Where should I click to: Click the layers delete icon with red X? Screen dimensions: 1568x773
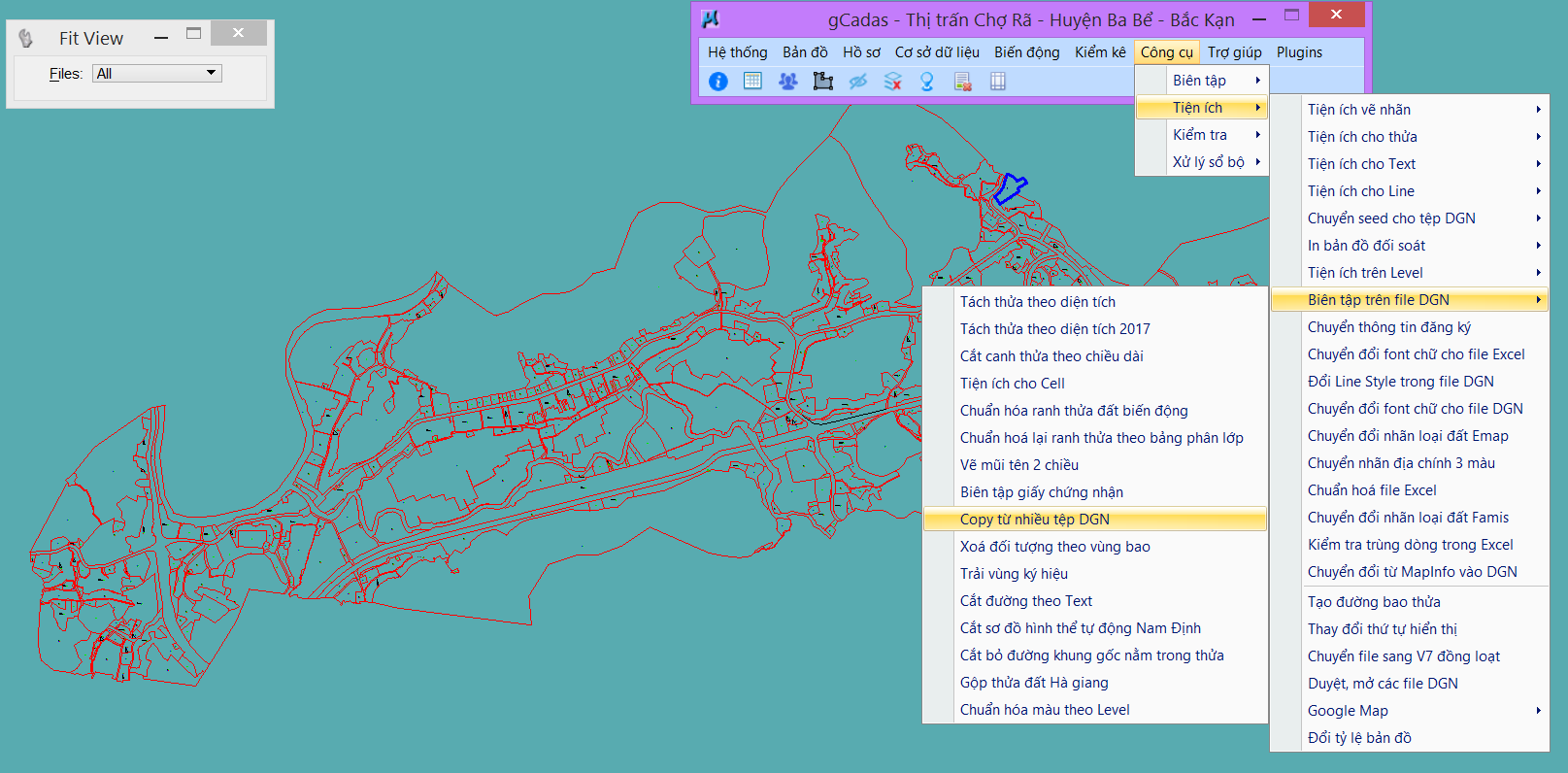[x=893, y=82]
